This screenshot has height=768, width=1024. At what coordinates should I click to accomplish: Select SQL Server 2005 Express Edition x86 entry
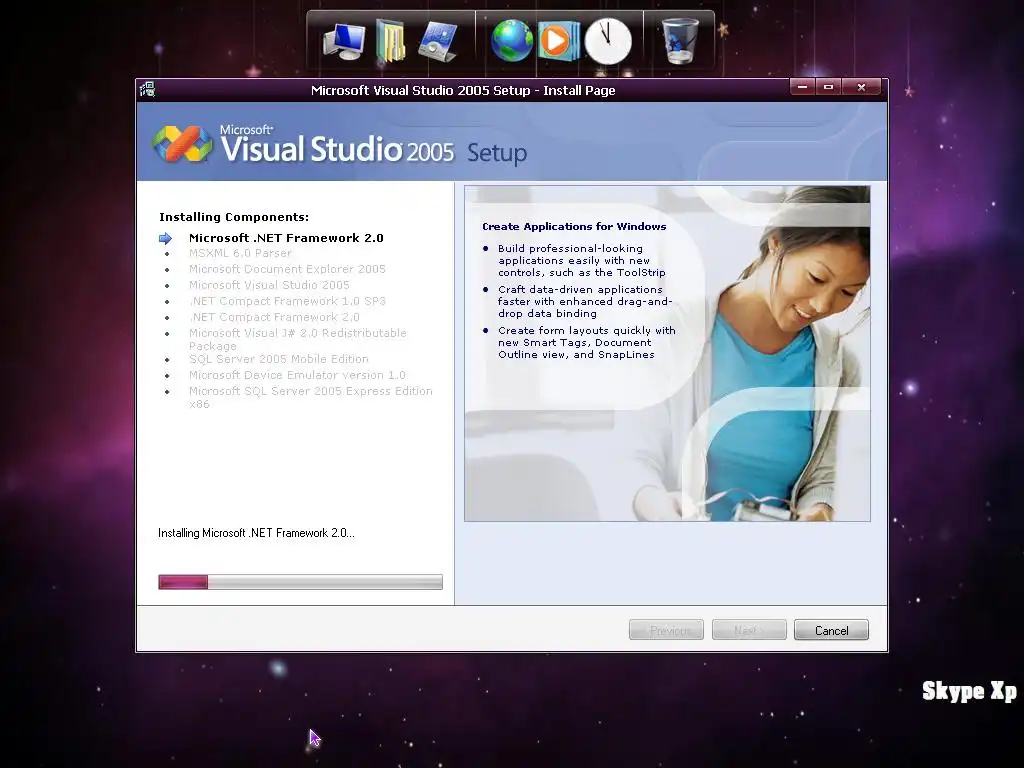click(311, 397)
